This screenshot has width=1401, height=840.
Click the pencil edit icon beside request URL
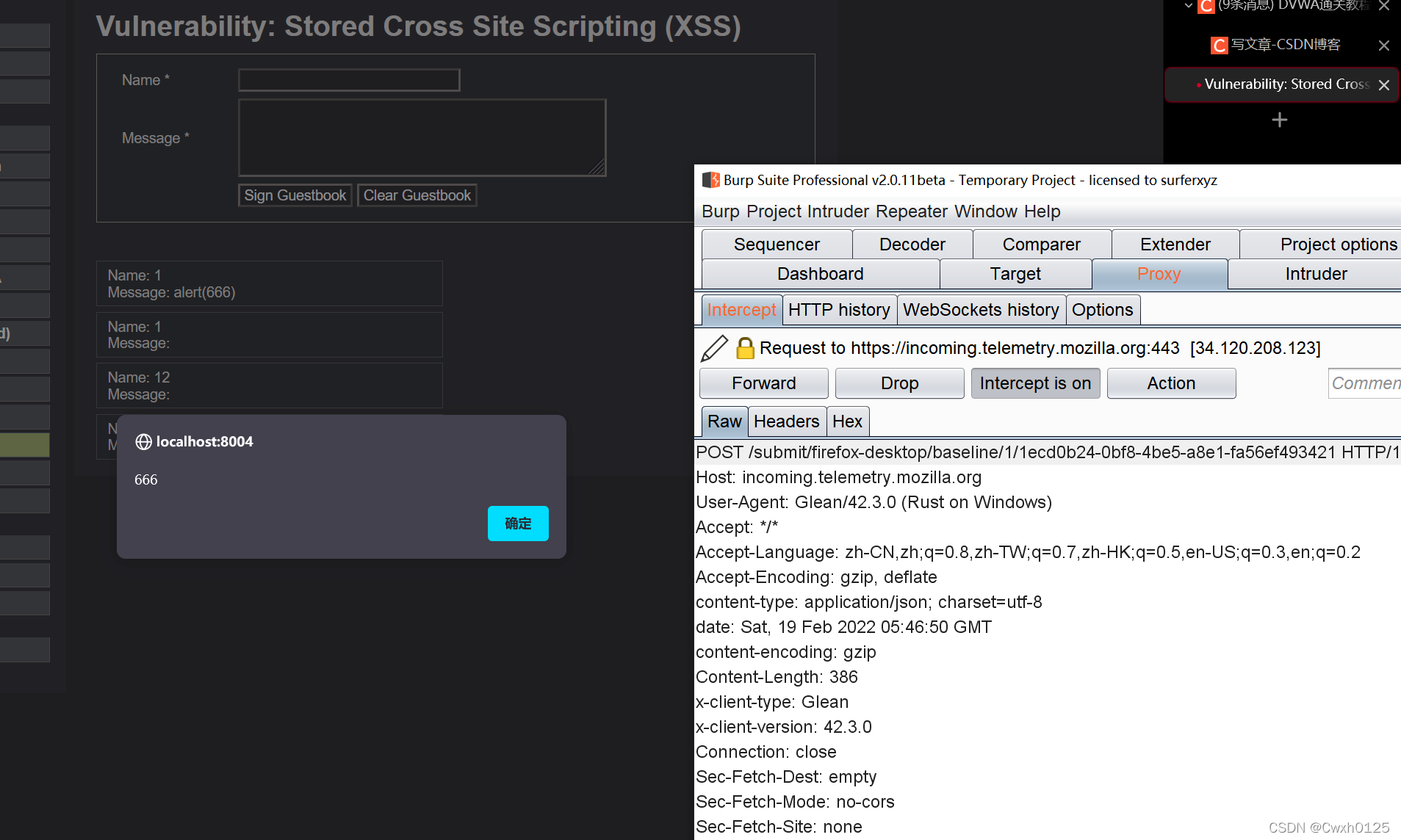713,348
